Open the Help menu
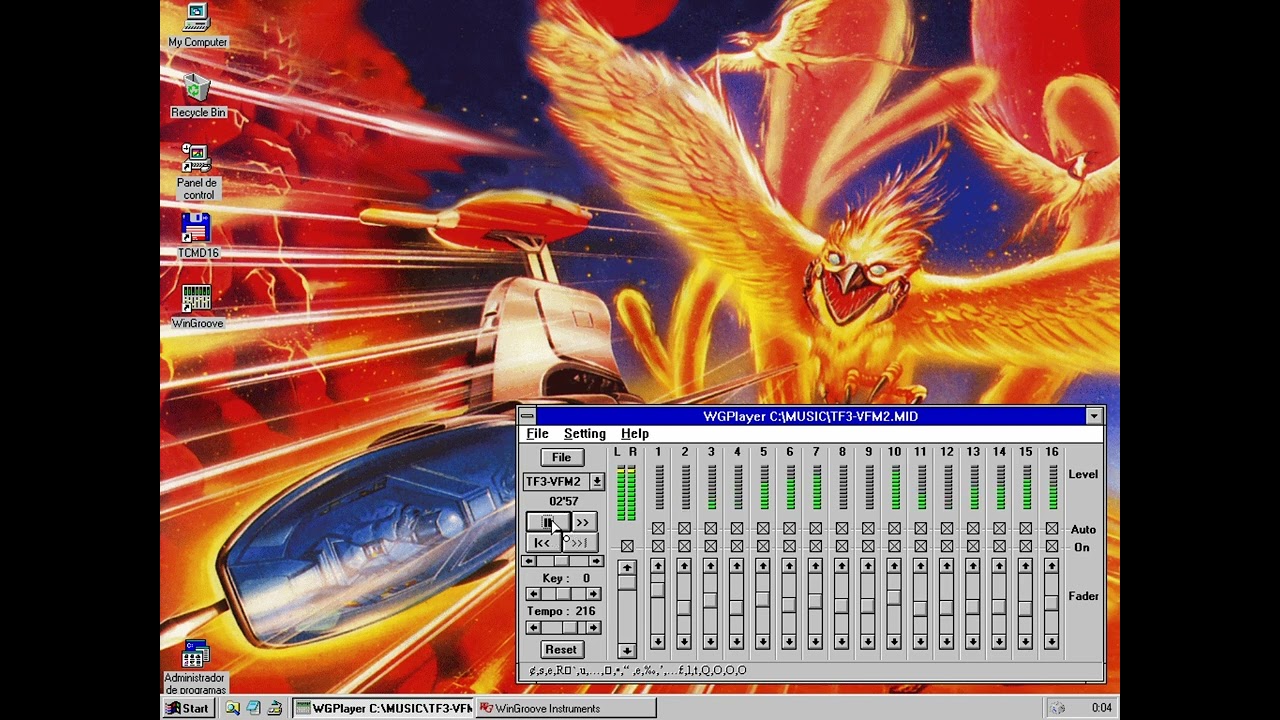 (x=634, y=434)
